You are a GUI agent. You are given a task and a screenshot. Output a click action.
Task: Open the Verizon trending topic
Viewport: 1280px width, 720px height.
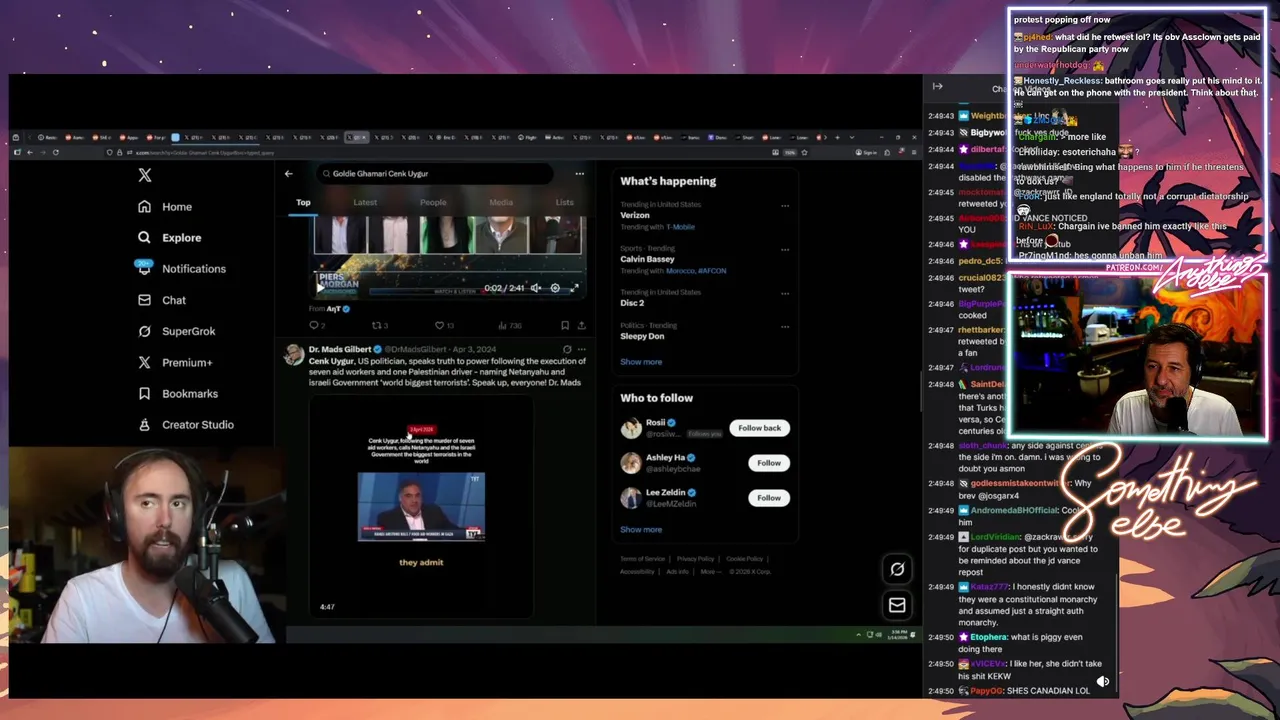point(635,215)
